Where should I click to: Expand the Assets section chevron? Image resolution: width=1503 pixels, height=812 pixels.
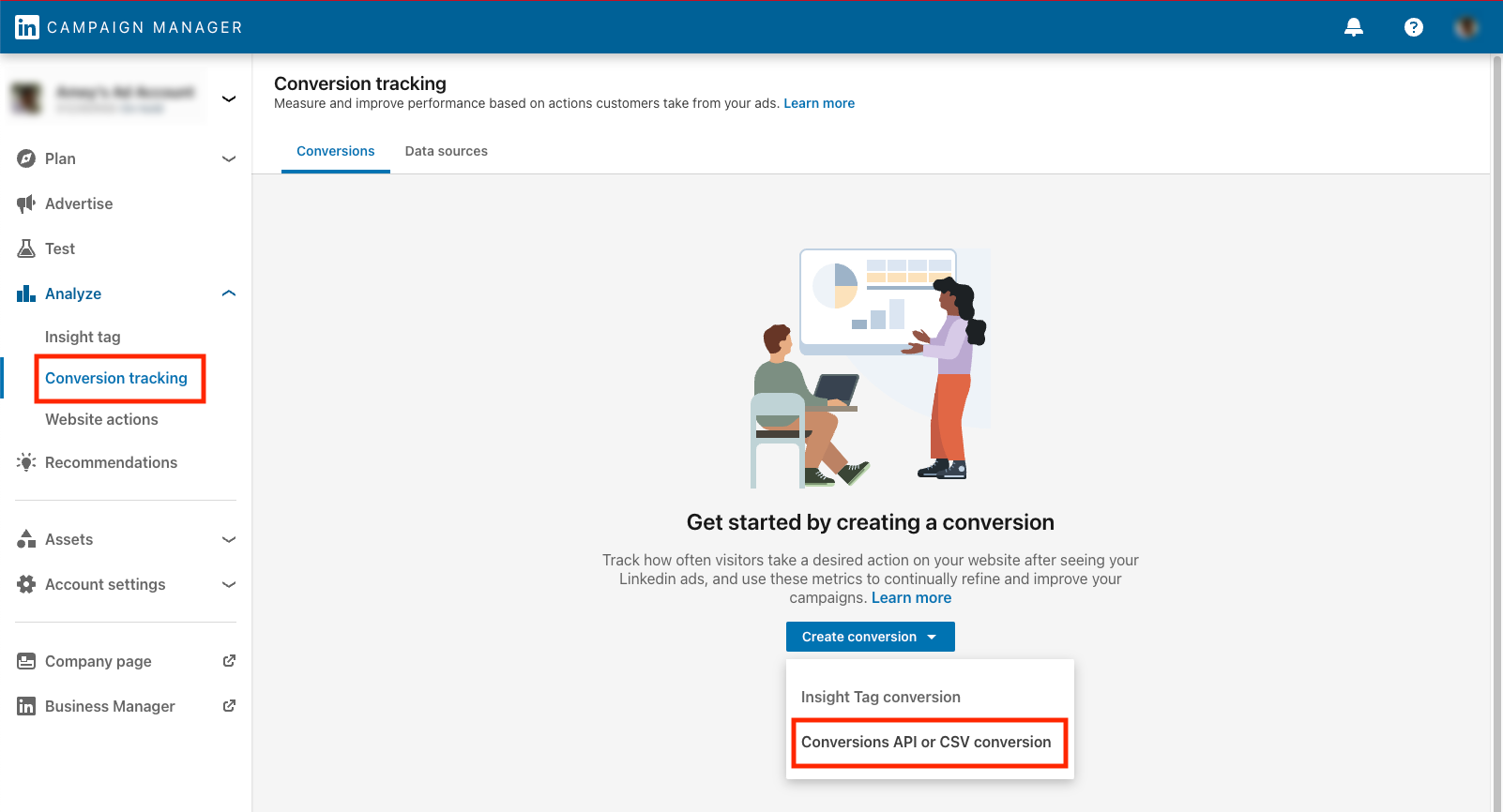pos(229,539)
